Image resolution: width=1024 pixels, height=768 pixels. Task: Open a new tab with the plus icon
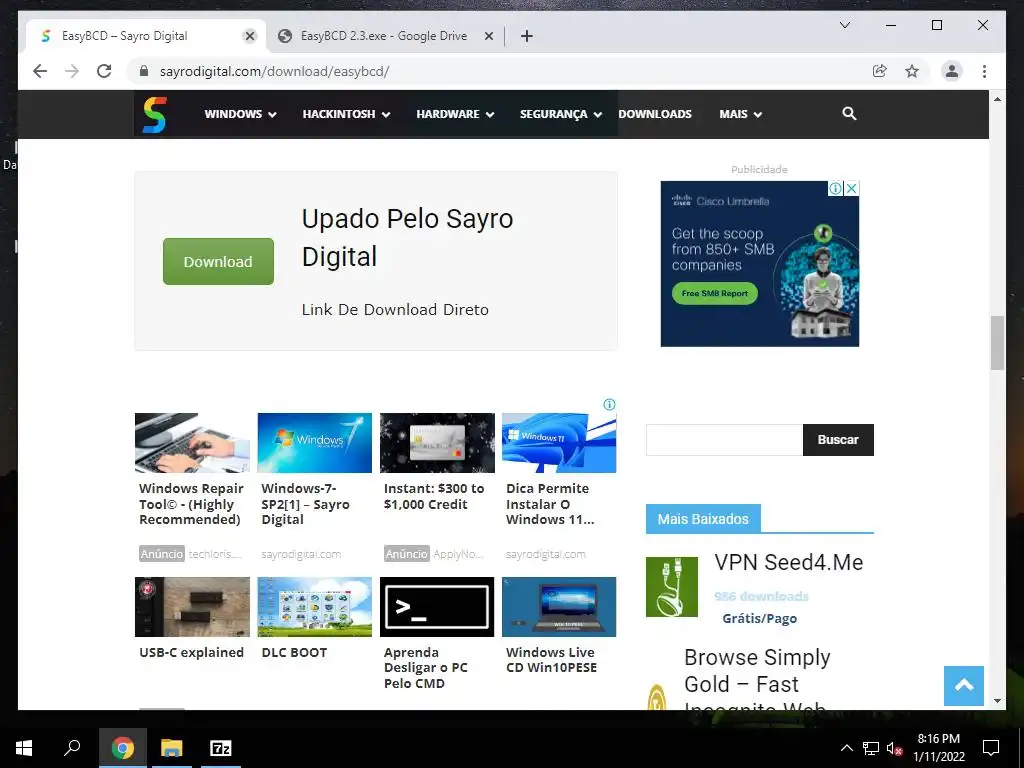click(x=527, y=36)
